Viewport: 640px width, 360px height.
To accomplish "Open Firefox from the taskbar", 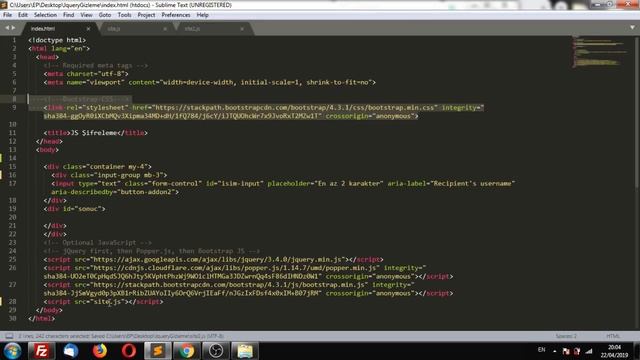I will (x=99, y=351).
